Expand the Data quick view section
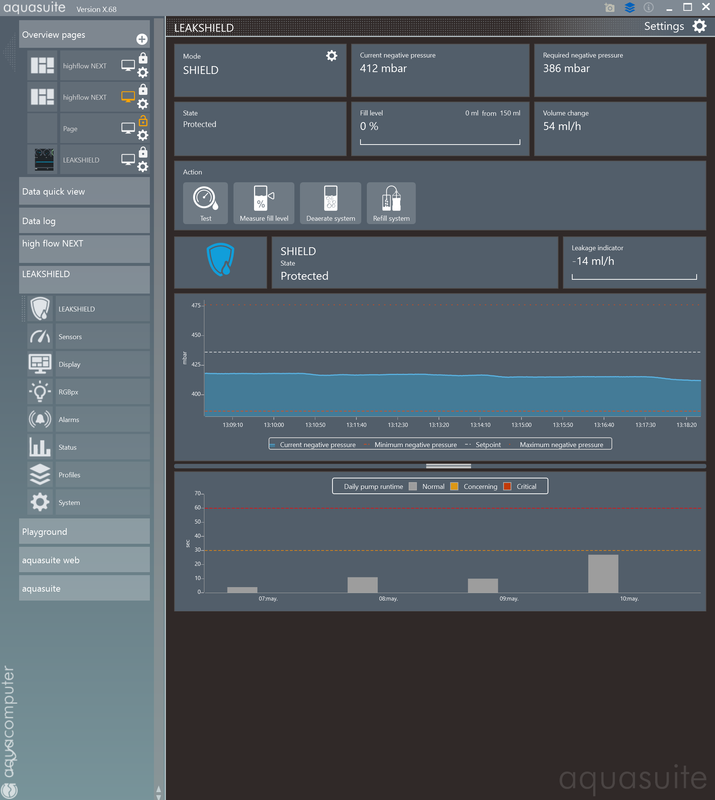This screenshot has height=800, width=715. click(x=84, y=191)
